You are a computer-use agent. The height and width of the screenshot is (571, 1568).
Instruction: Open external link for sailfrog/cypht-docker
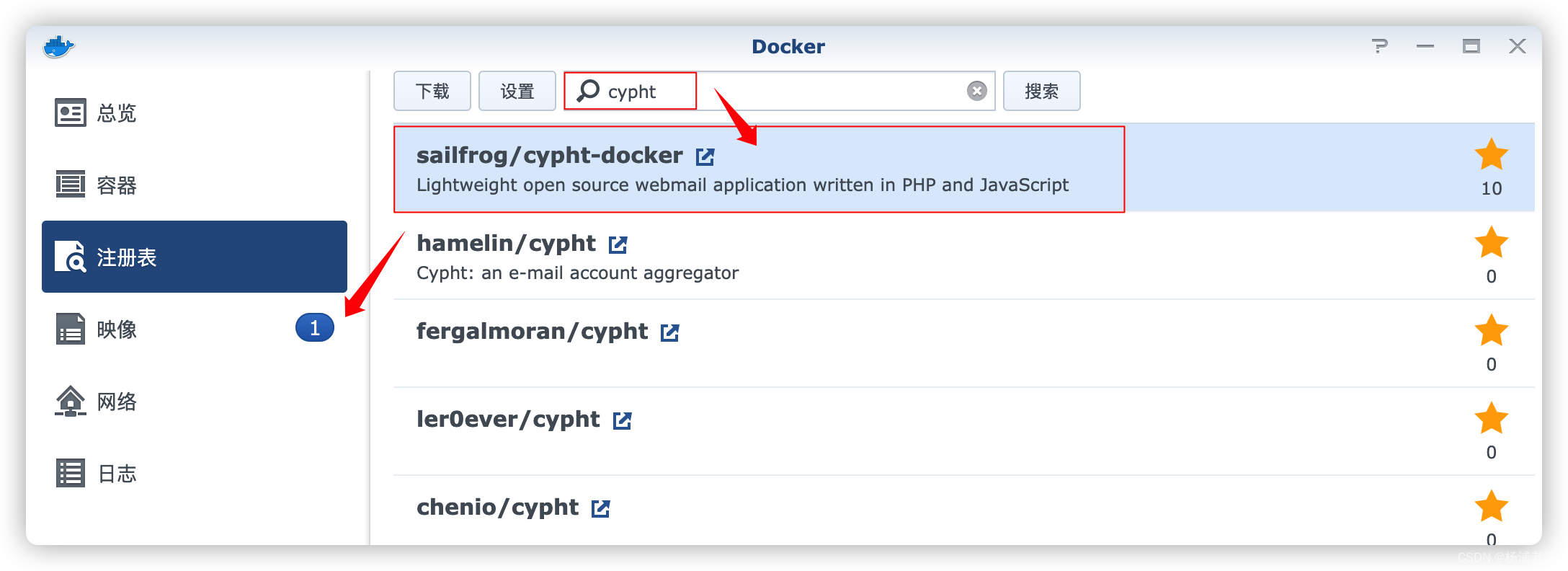(705, 156)
